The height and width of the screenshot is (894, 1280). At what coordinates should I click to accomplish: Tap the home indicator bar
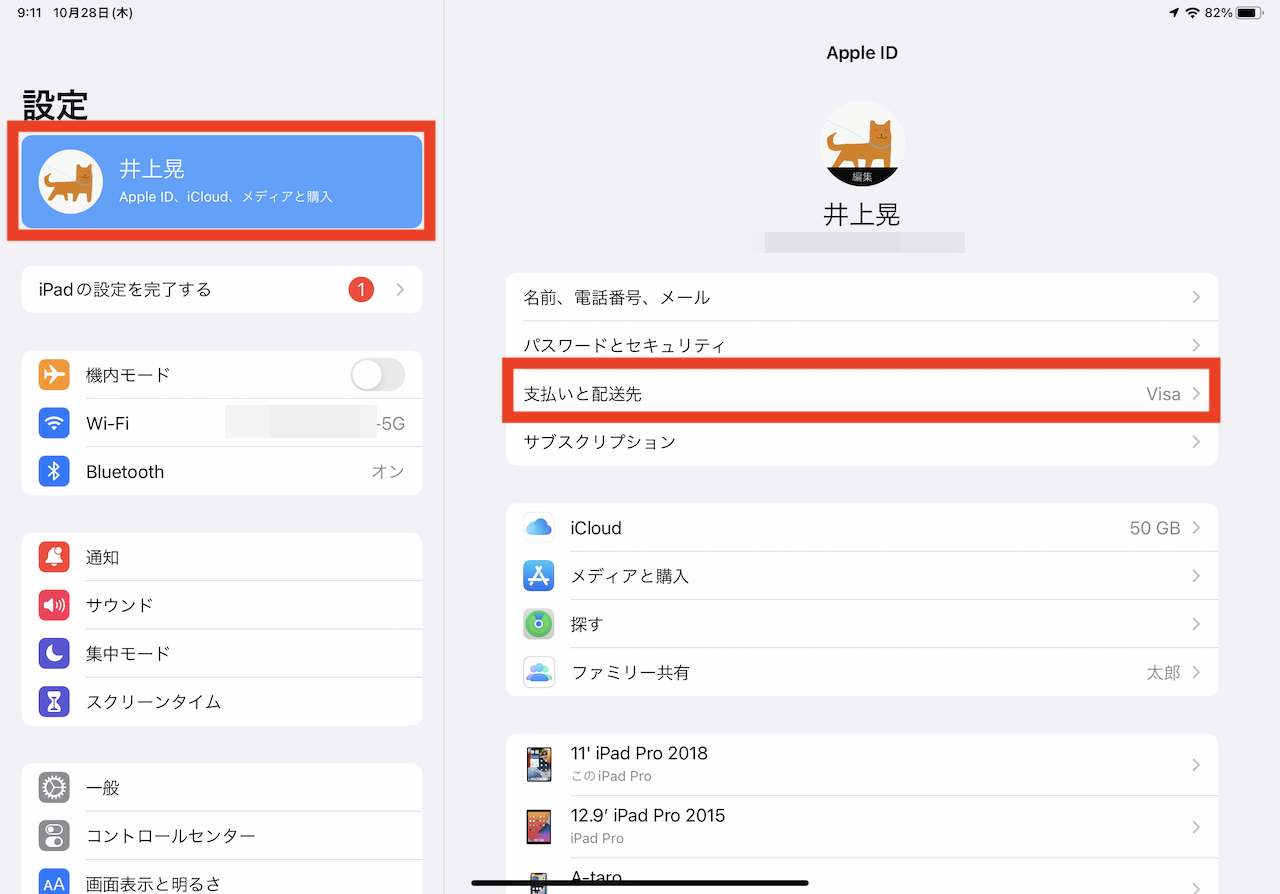click(640, 883)
